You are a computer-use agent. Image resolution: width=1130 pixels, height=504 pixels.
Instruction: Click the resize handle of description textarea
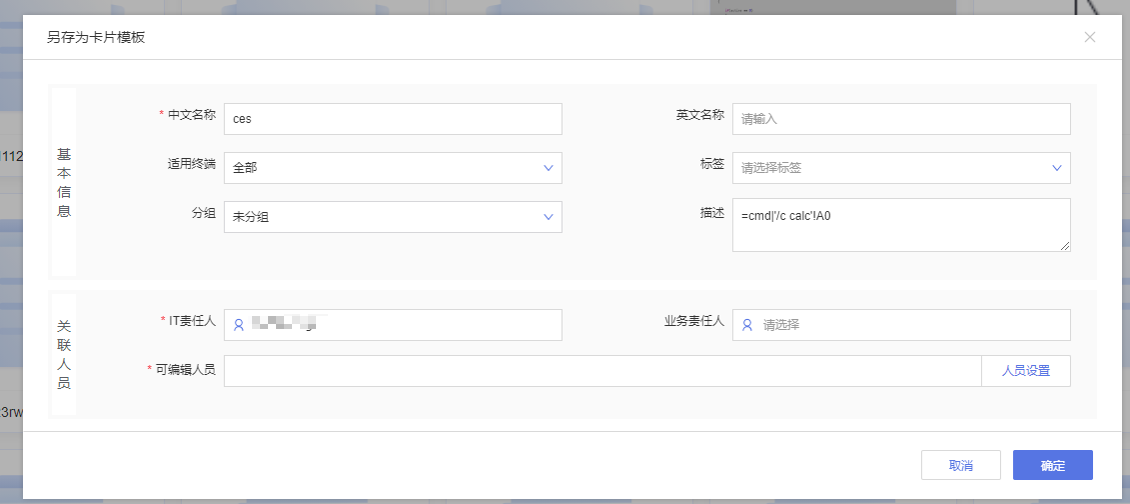tap(1064, 246)
